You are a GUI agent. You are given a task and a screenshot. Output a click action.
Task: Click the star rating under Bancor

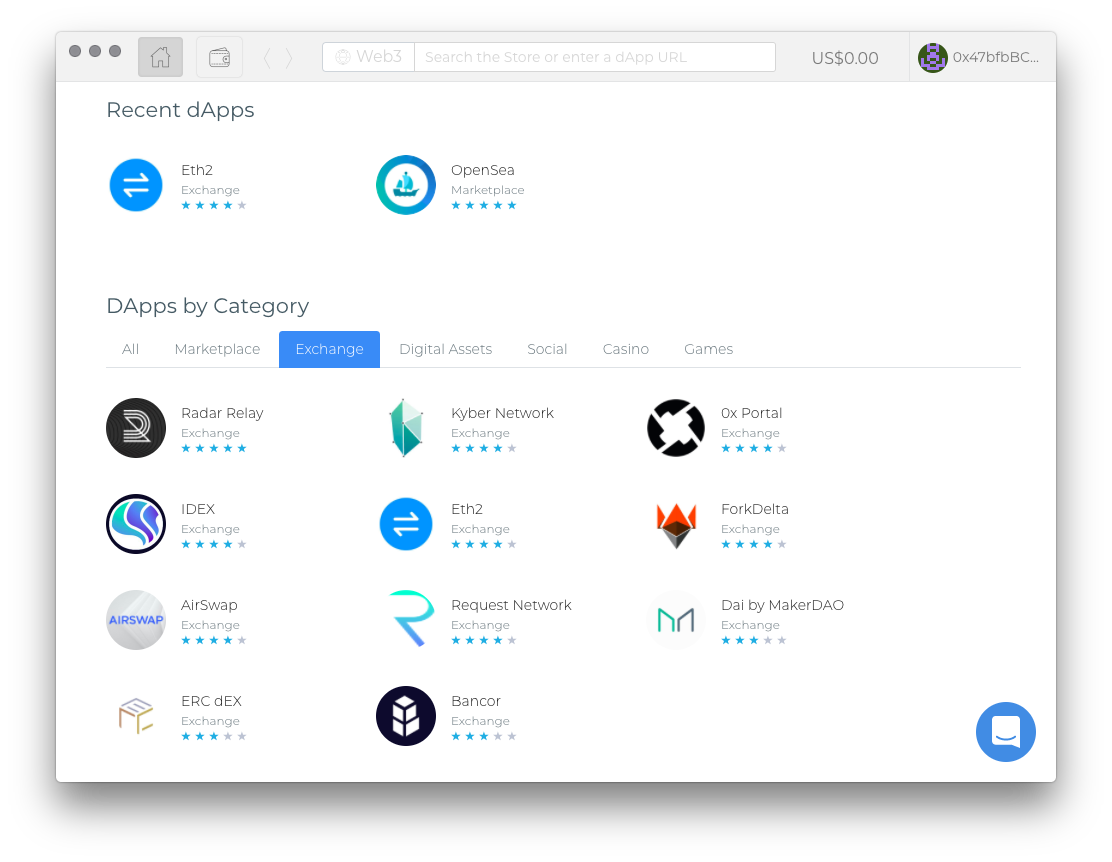tap(484, 736)
